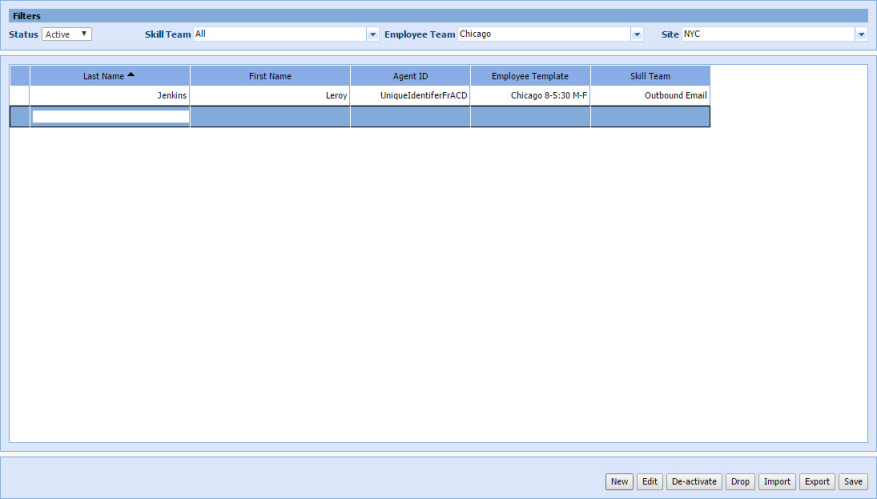Sort by Last Name column header
877x499 pixels.
pyautogui.click(x=109, y=76)
